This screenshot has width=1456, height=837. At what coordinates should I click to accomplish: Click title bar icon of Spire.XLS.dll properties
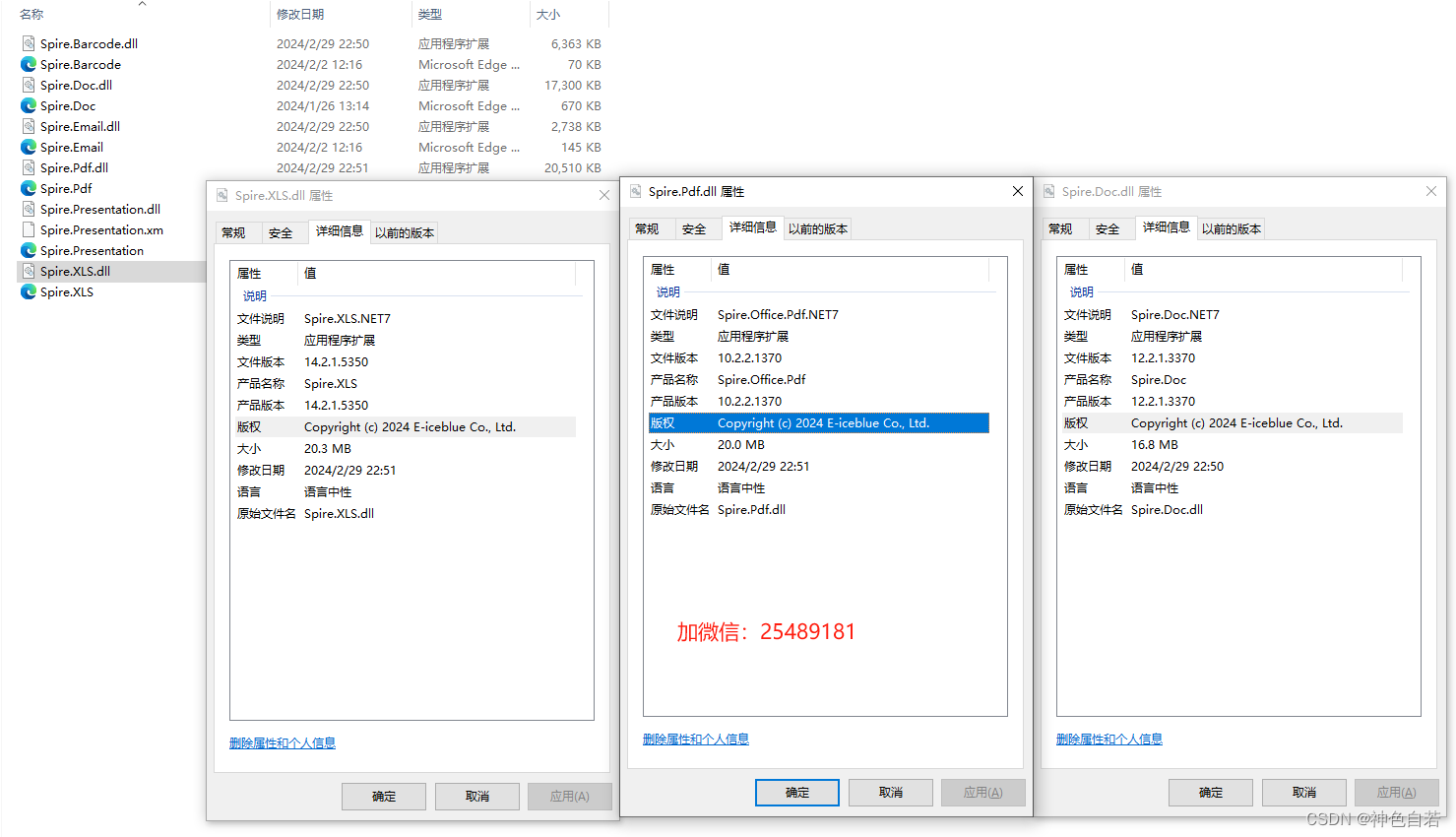[x=222, y=195]
